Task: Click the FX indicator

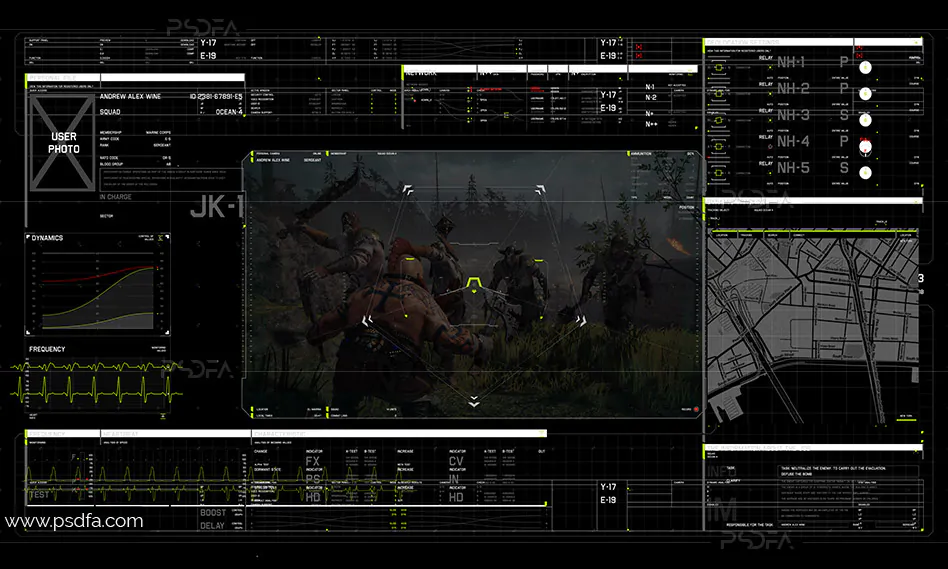Action: point(313,461)
